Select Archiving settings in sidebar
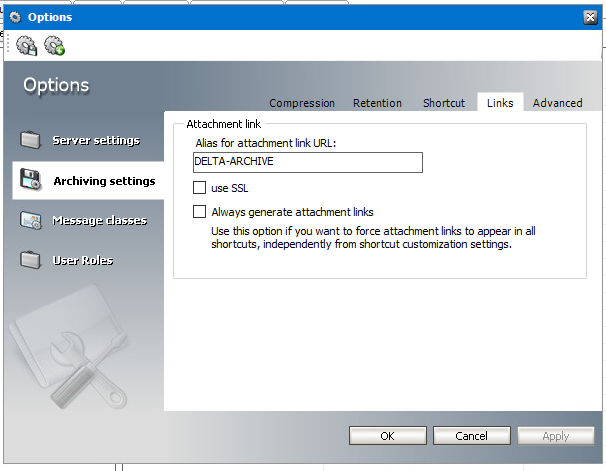 pyautogui.click(x=88, y=180)
